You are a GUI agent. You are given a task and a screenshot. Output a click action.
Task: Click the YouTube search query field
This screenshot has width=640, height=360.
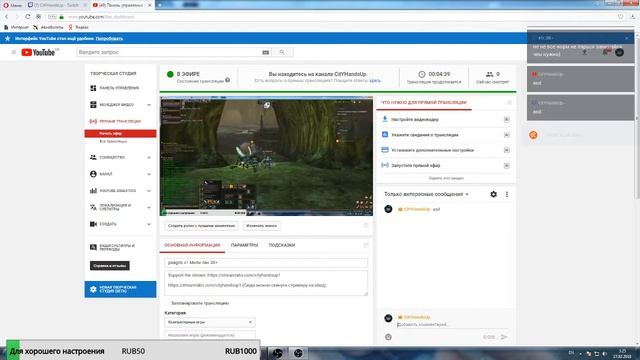pyautogui.click(x=168, y=52)
